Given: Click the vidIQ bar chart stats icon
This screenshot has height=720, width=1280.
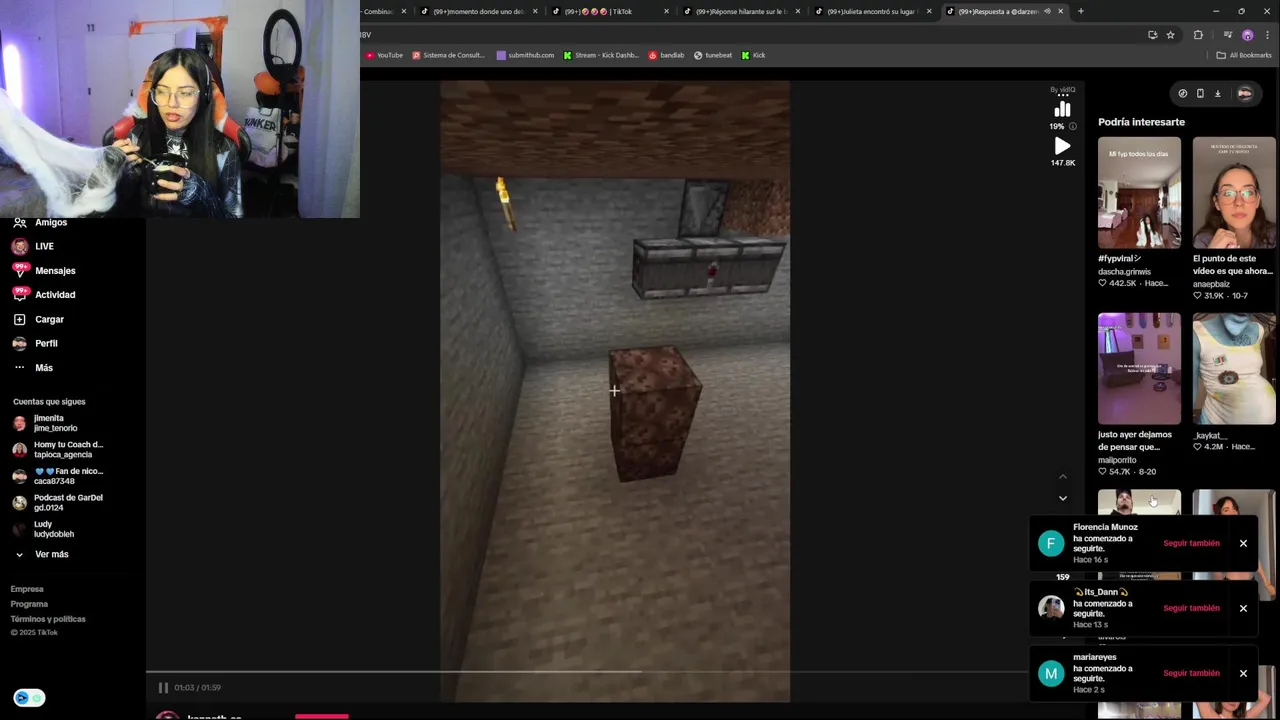Looking at the screenshot, I should (1062, 109).
